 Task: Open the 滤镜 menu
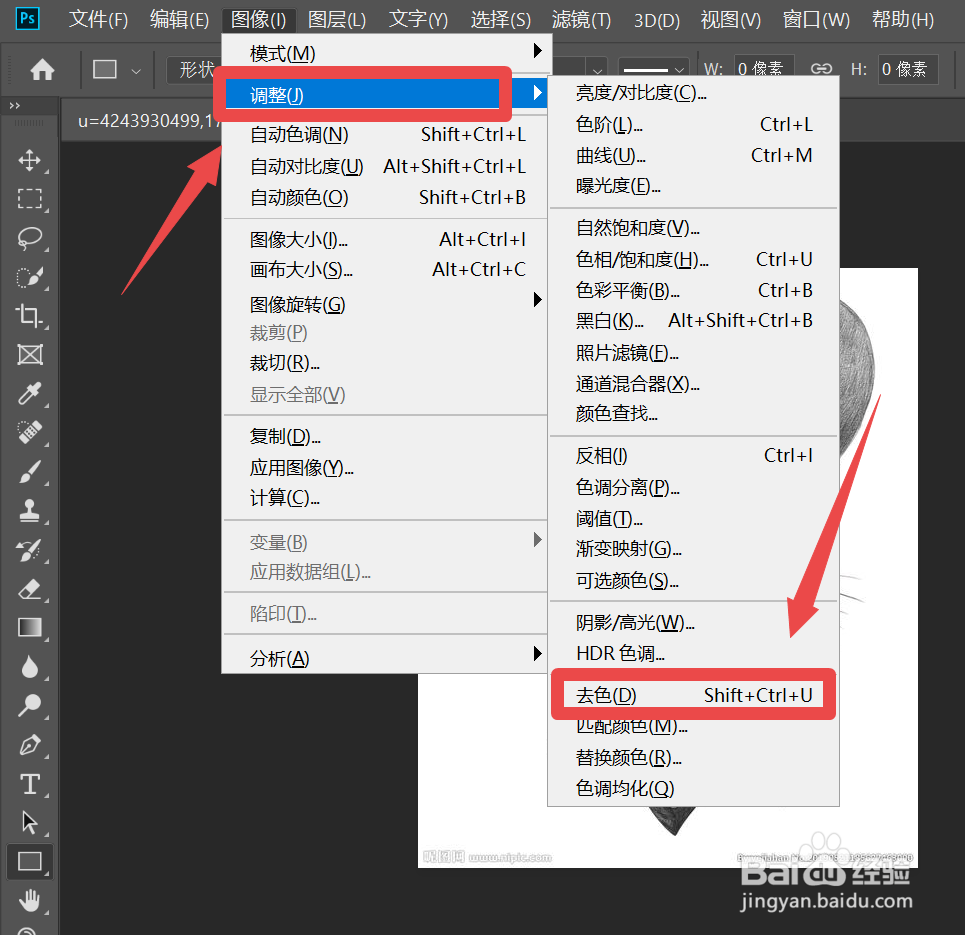(x=581, y=19)
